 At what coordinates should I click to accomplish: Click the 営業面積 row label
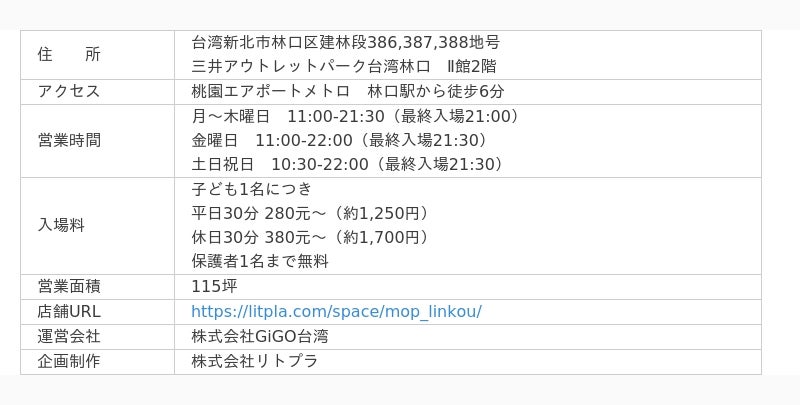[69, 286]
